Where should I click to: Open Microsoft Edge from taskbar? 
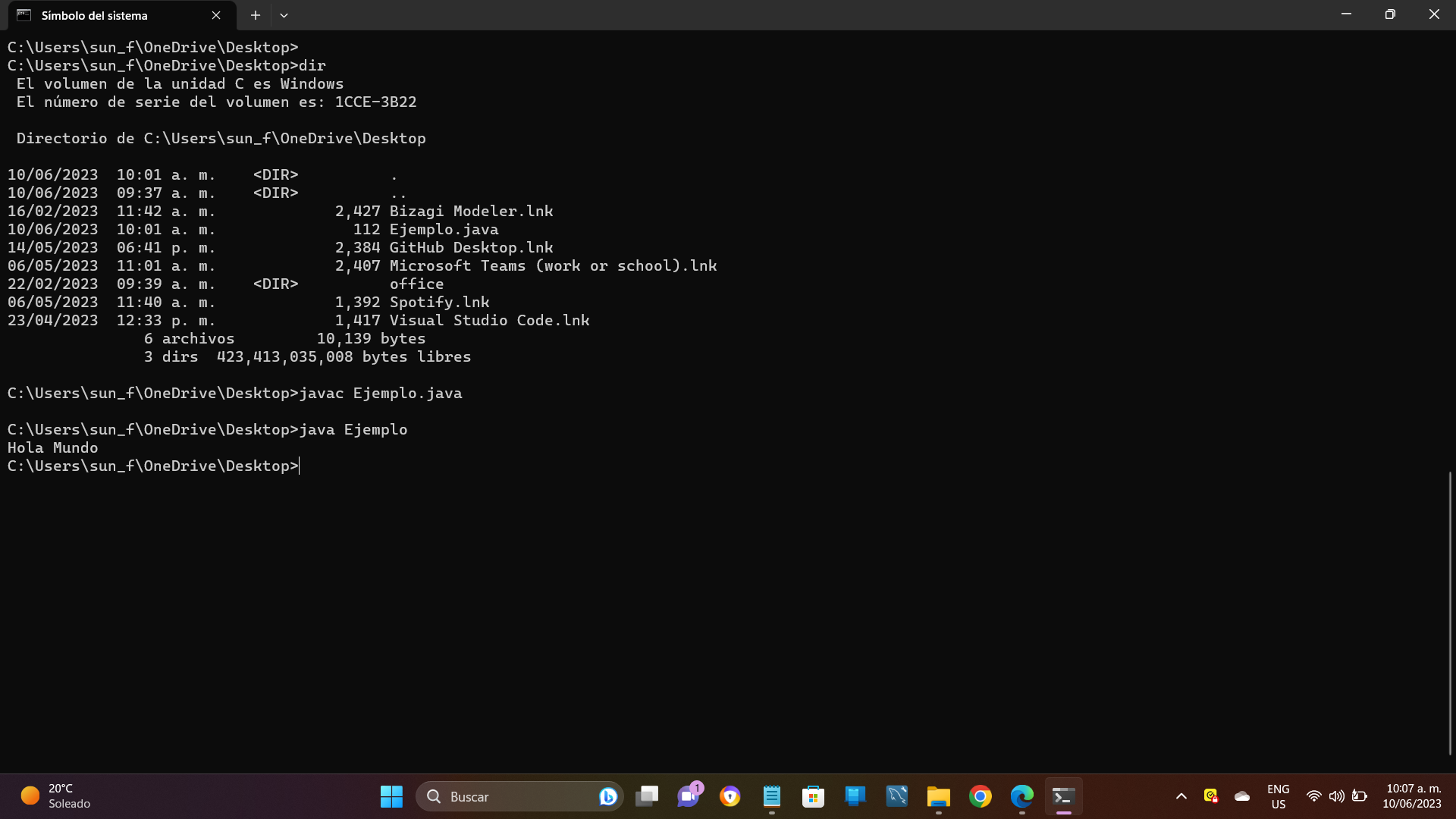click(x=1022, y=796)
